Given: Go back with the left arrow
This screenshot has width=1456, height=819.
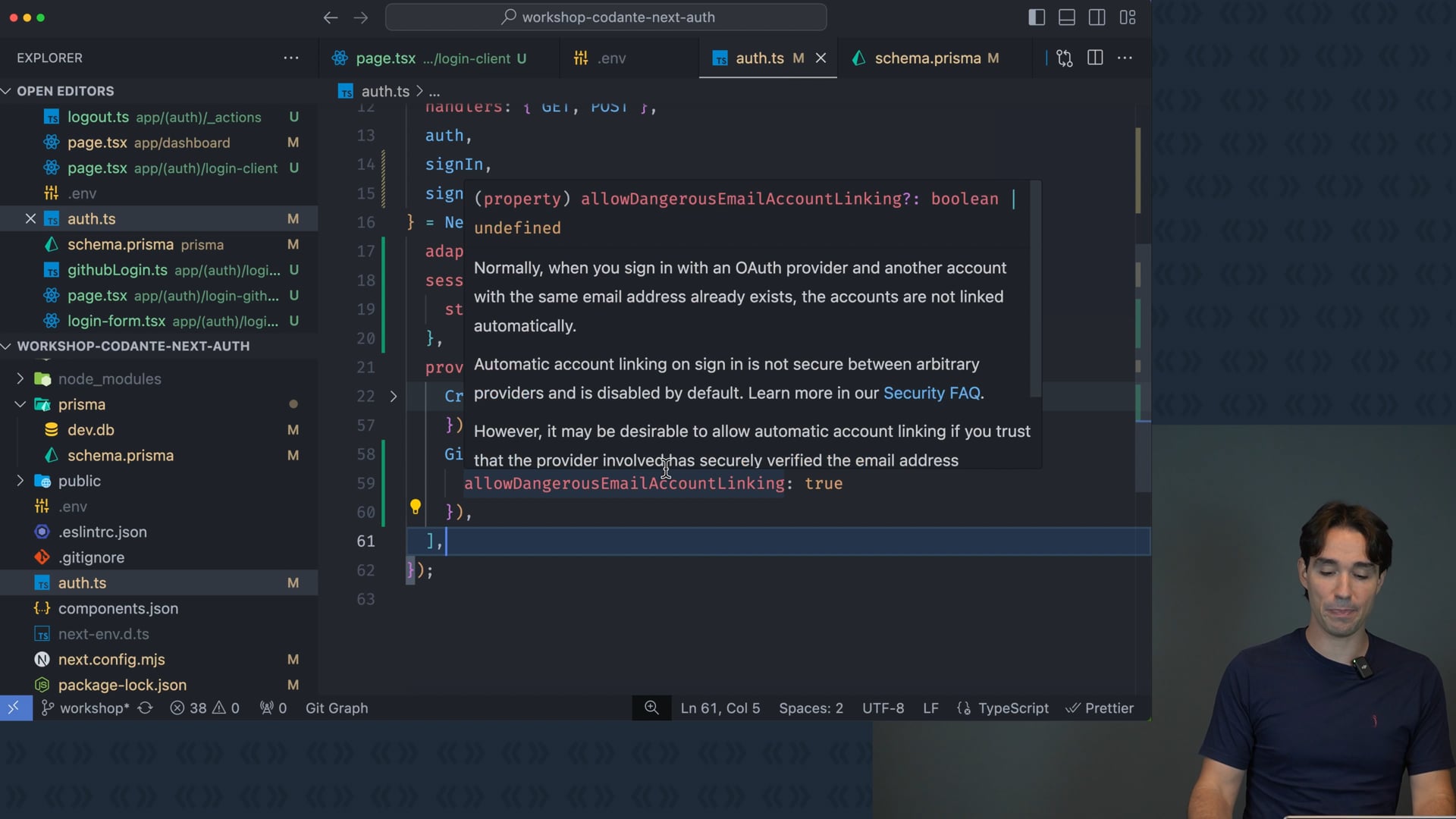Looking at the screenshot, I should click(330, 17).
